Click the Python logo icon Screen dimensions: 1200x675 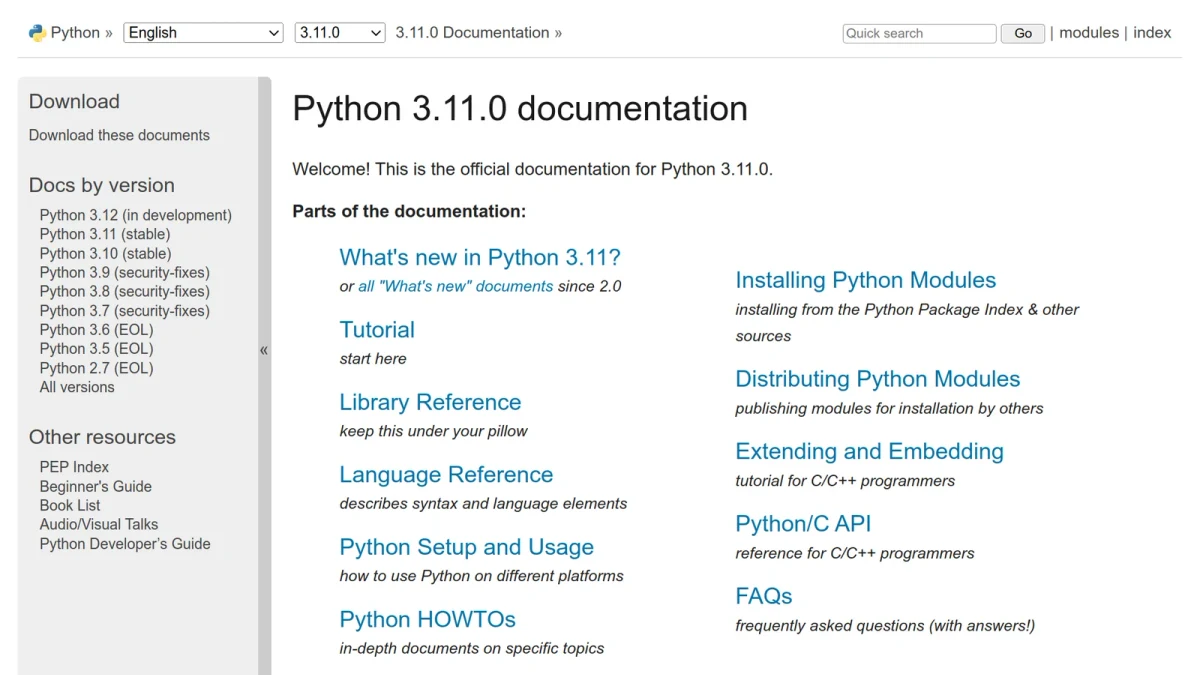(38, 33)
